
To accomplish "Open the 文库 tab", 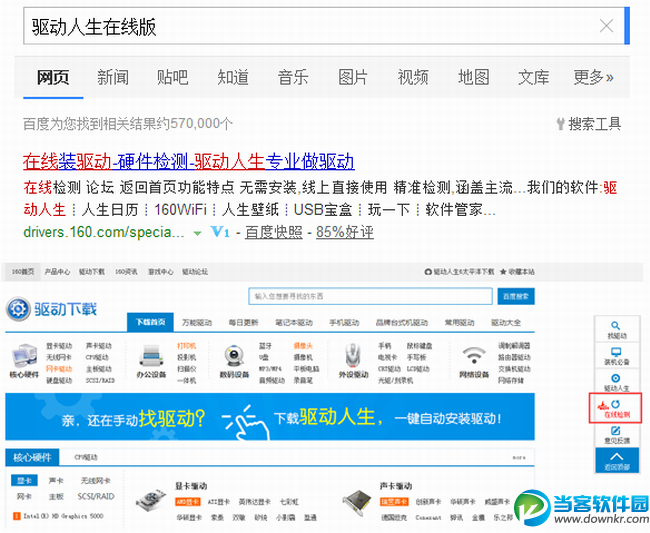I will click(x=533, y=78).
